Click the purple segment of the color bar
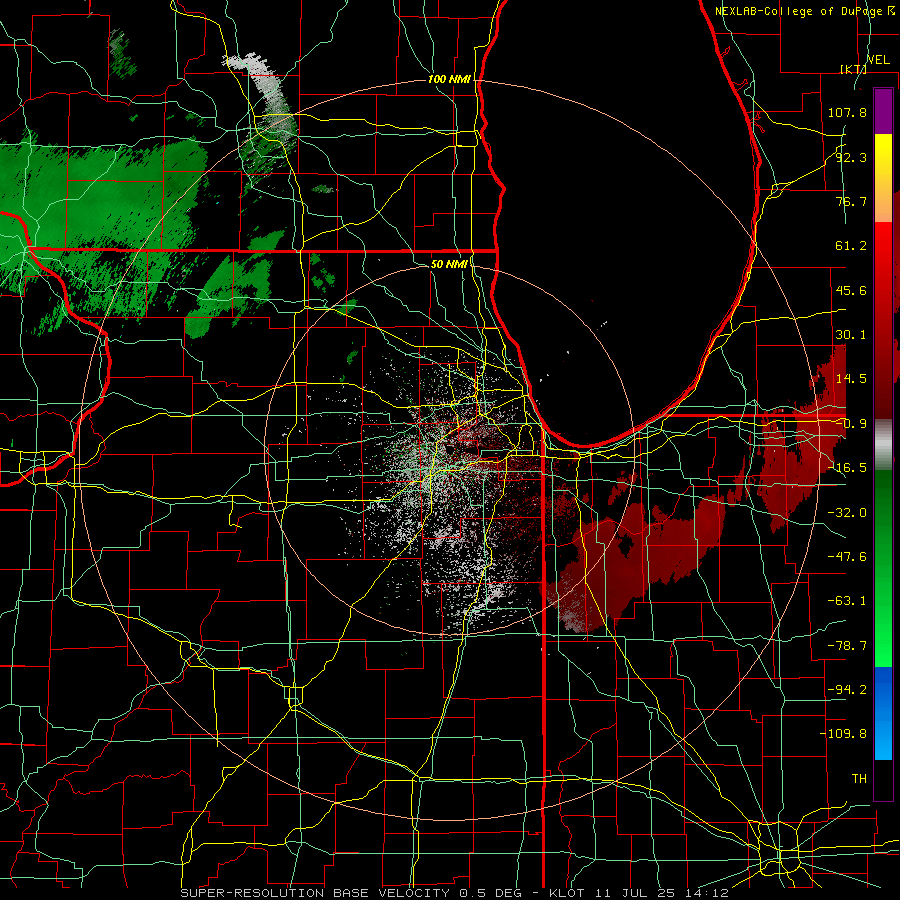This screenshot has height=900, width=900. coord(883,111)
